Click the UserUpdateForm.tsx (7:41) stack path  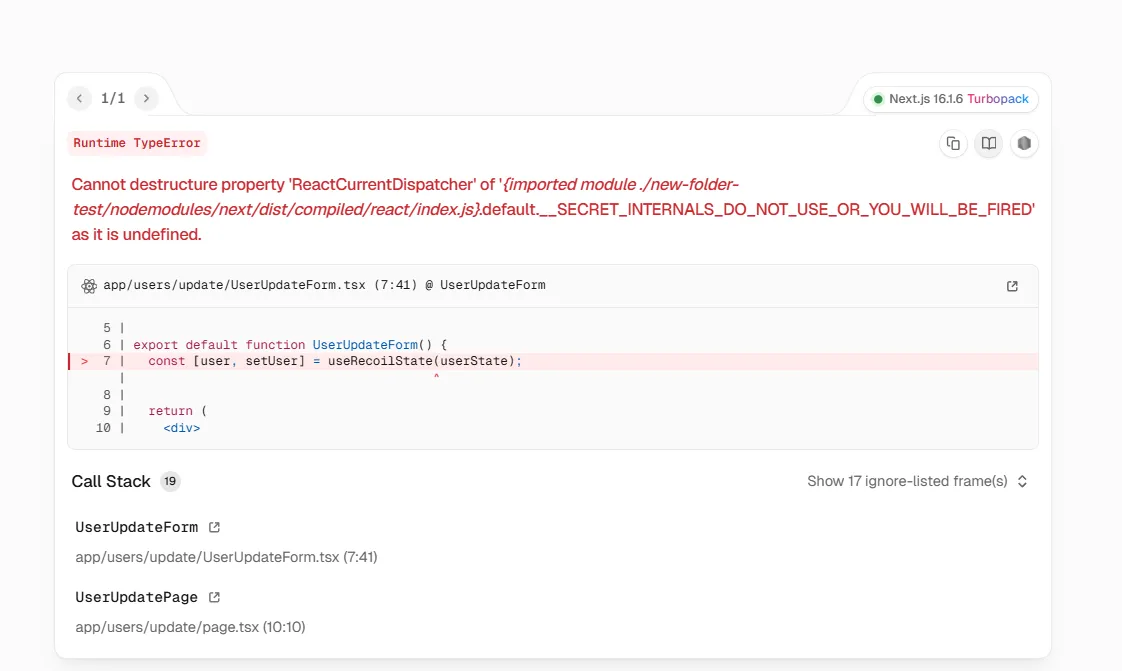pyautogui.click(x=226, y=557)
